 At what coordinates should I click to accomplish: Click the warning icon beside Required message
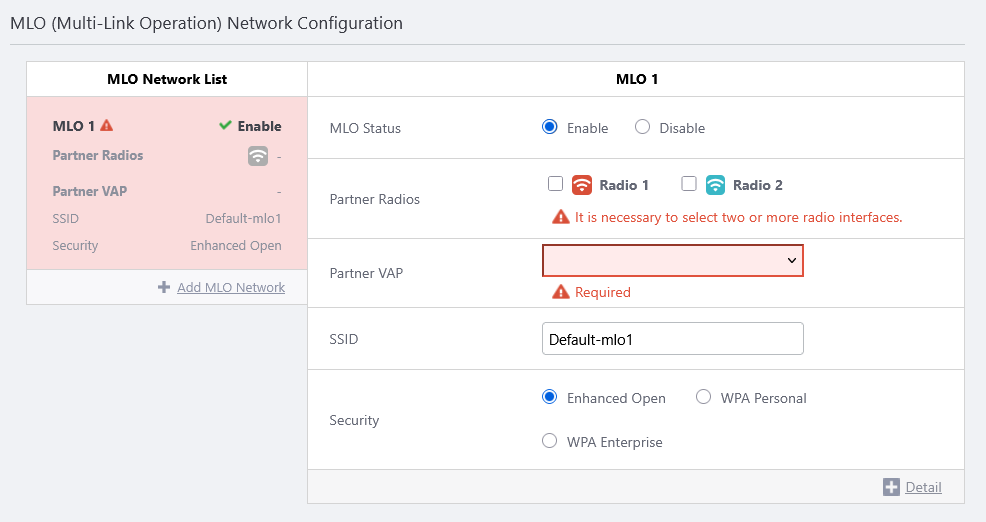(561, 292)
